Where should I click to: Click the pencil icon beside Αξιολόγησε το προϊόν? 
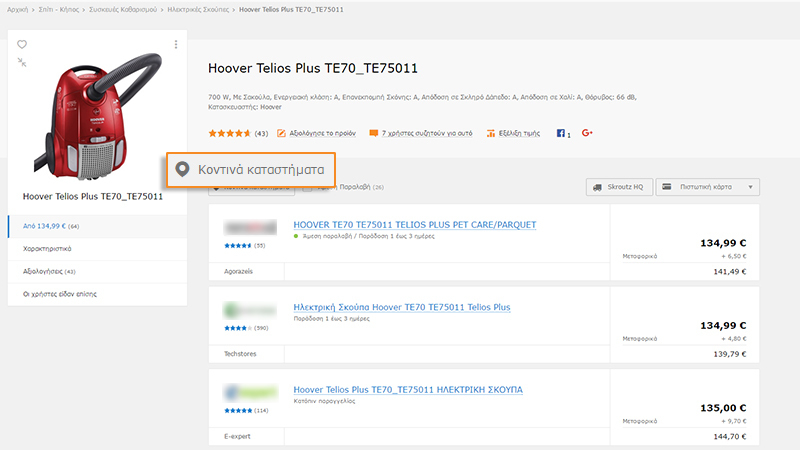point(281,133)
